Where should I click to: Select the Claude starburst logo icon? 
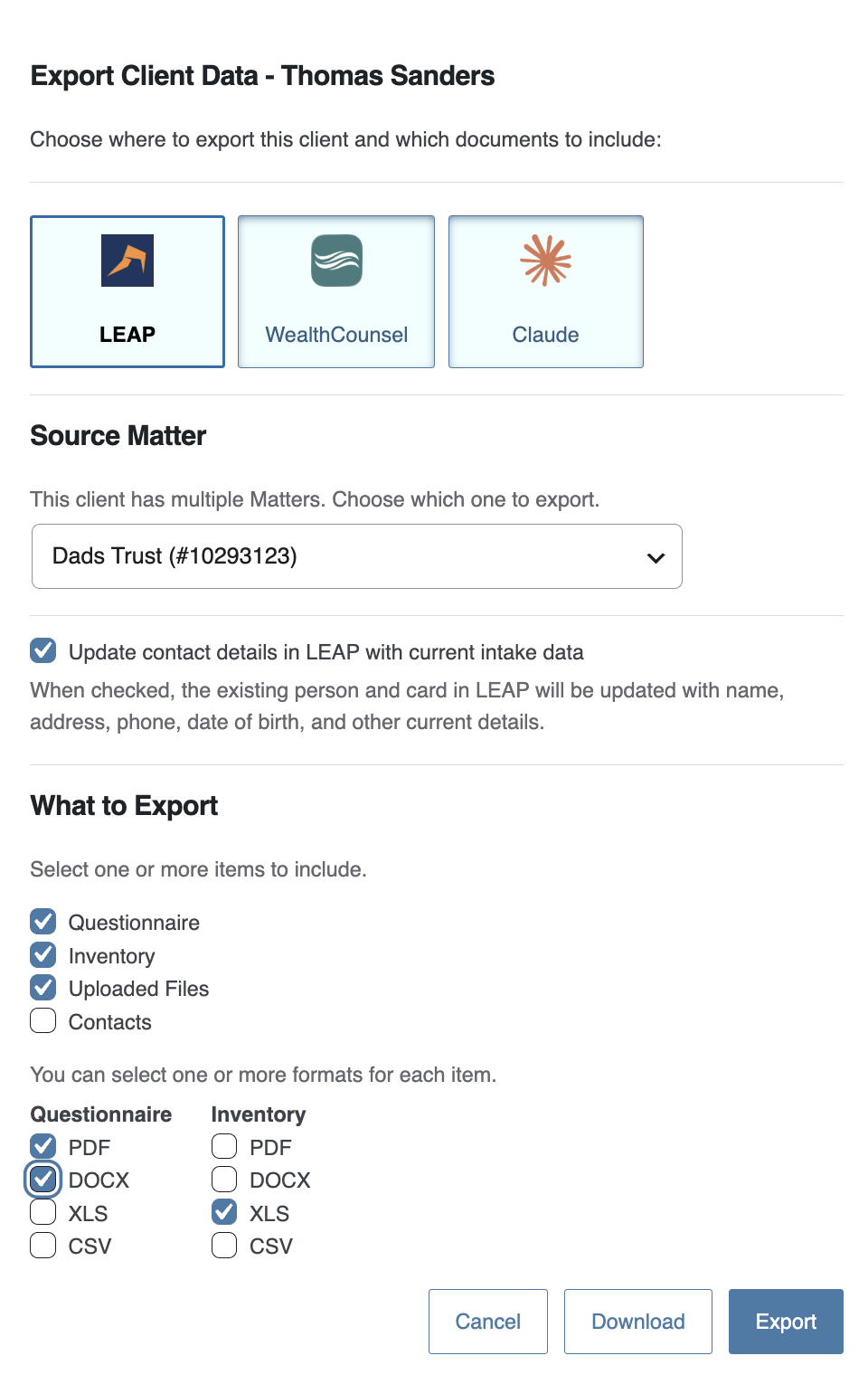[x=546, y=261]
